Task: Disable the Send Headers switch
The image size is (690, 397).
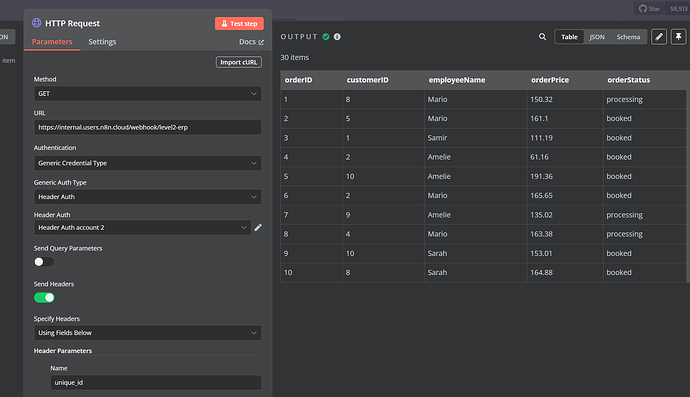Action: point(44,298)
